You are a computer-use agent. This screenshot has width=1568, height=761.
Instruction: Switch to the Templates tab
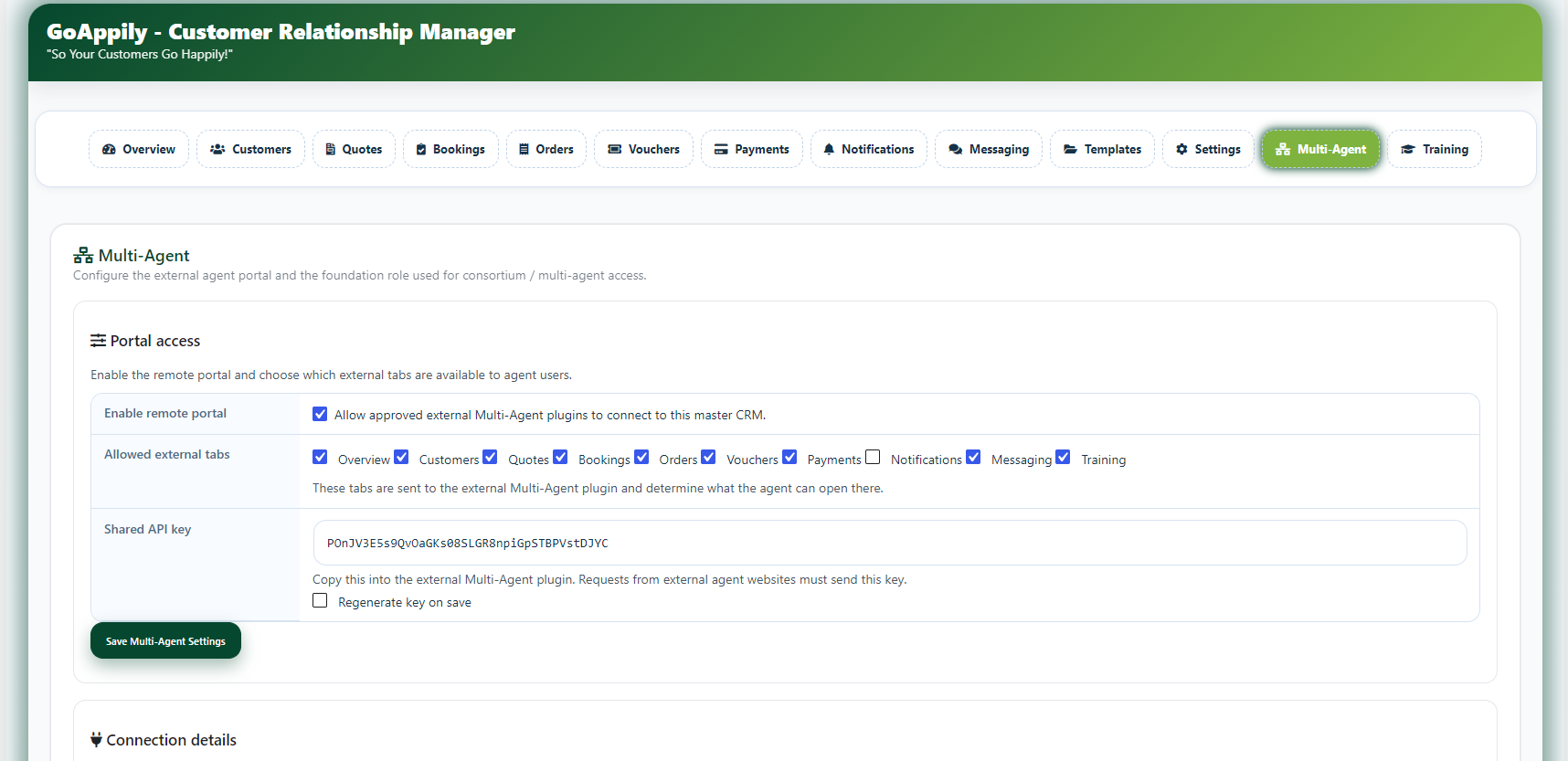(x=1102, y=149)
